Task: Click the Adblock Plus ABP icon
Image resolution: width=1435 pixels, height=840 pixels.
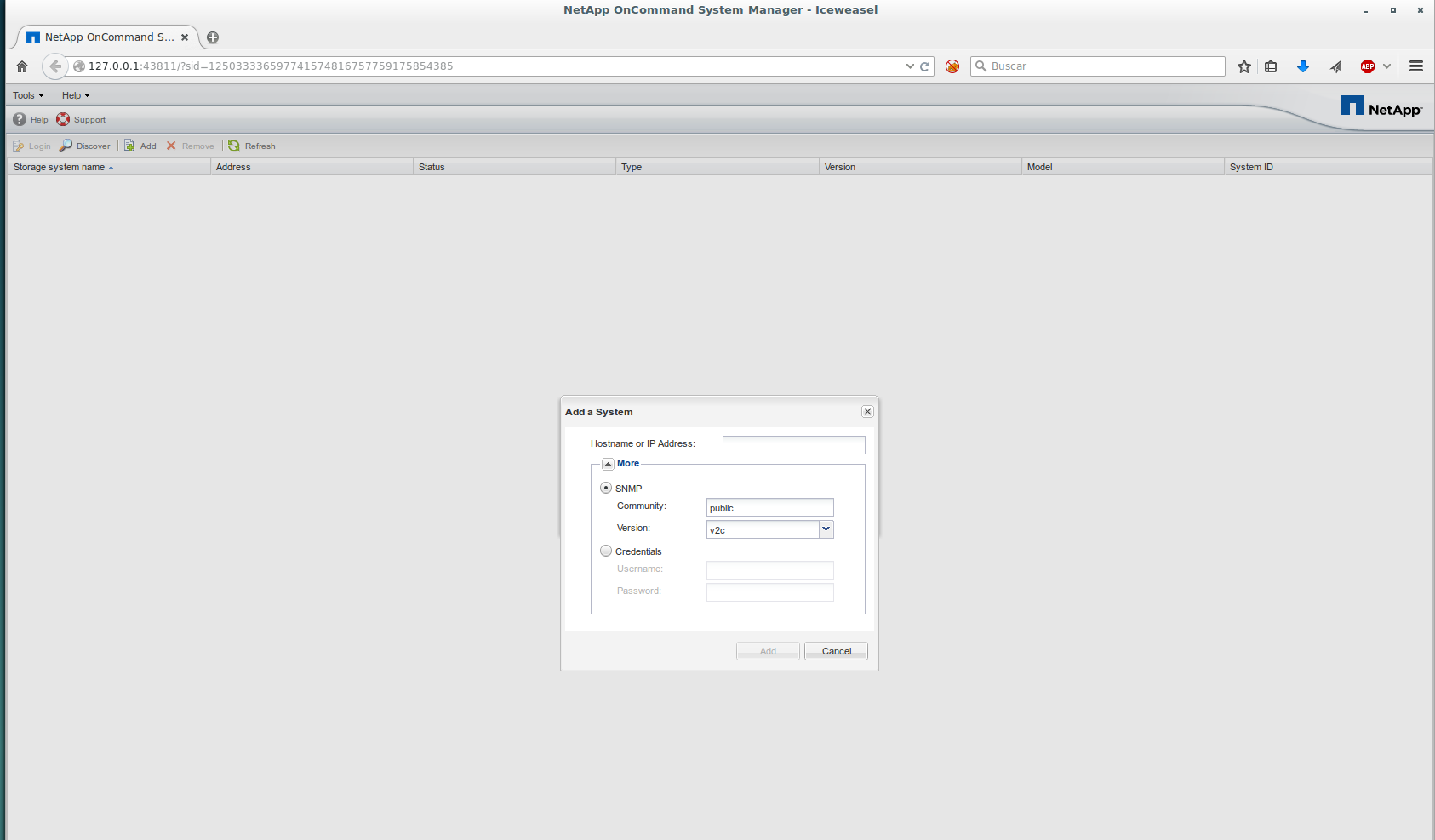Action: coord(1368,66)
